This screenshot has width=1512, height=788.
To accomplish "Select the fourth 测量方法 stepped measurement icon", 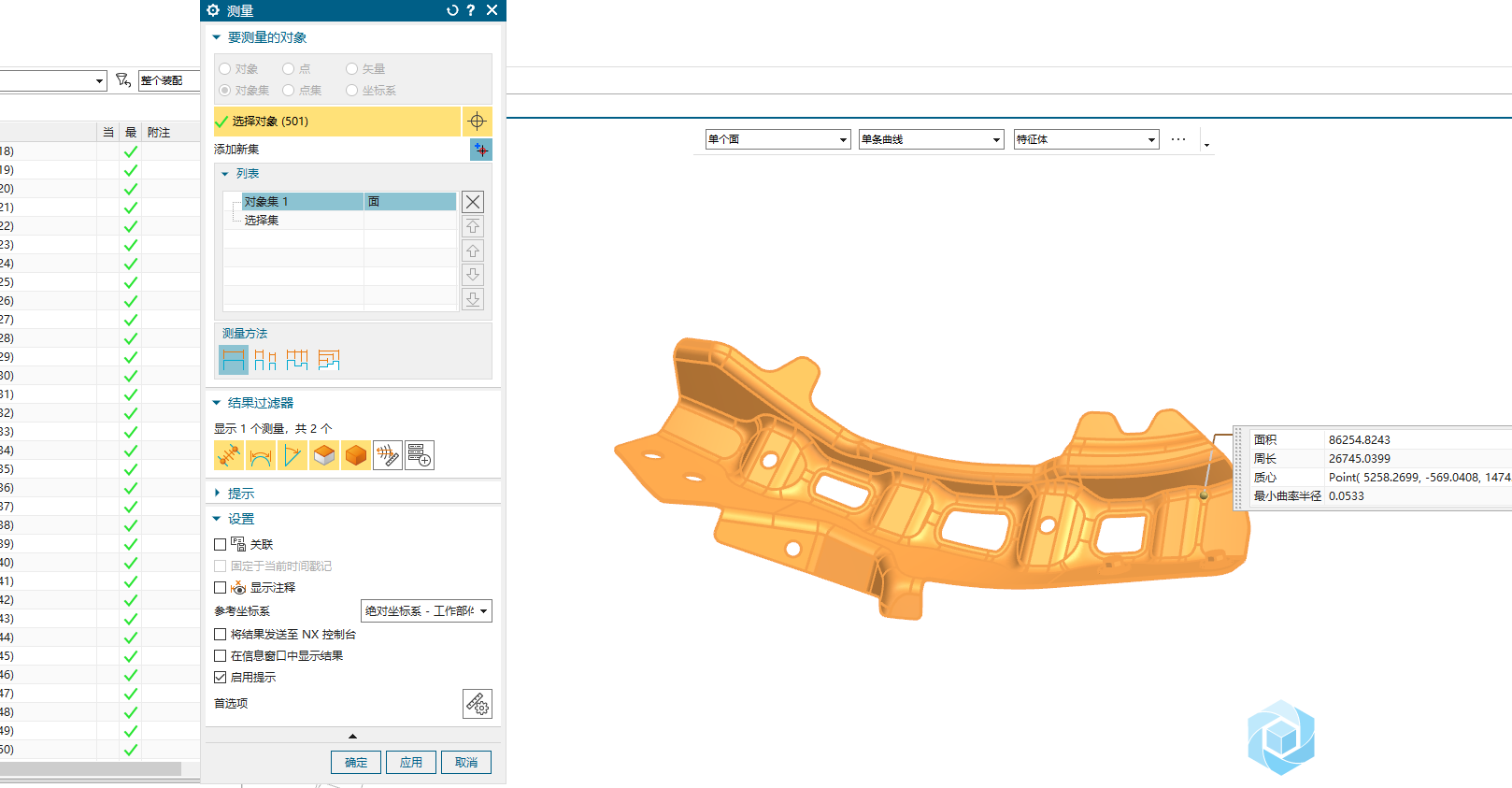I will 329,360.
